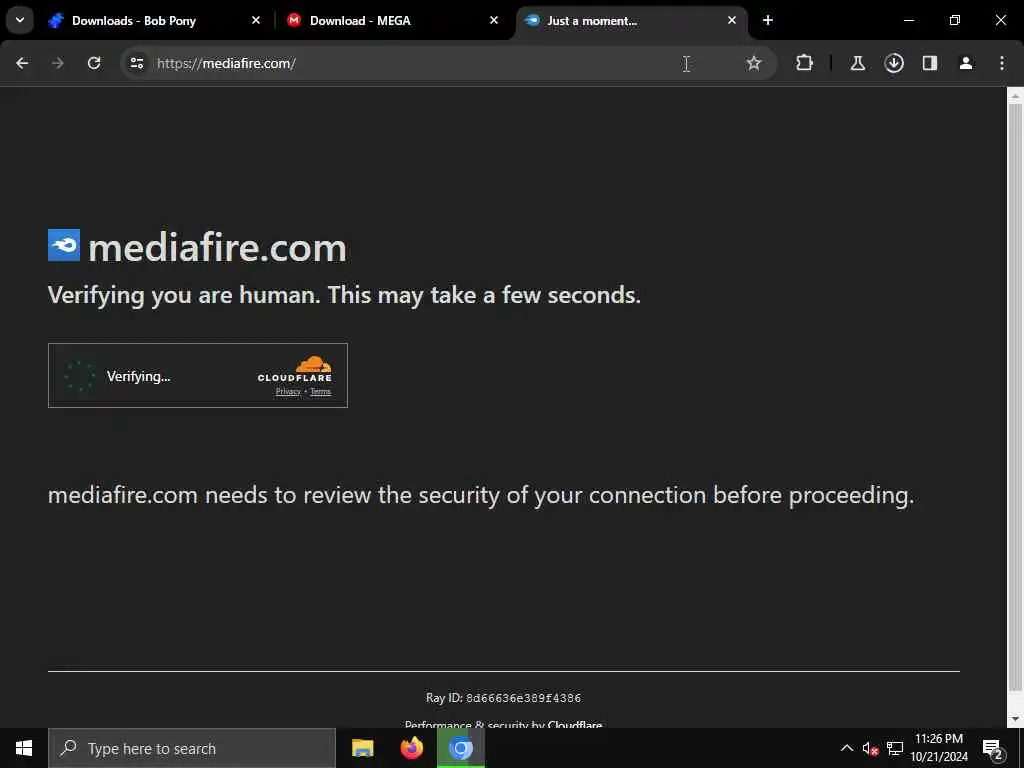Bookmark this page with the star icon

tap(754, 63)
